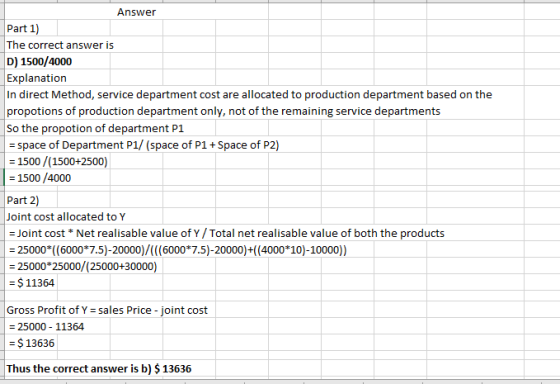
Task: Click the row 'Gross Profit of Y = sales Price - joint cost'
Action: tap(107, 310)
